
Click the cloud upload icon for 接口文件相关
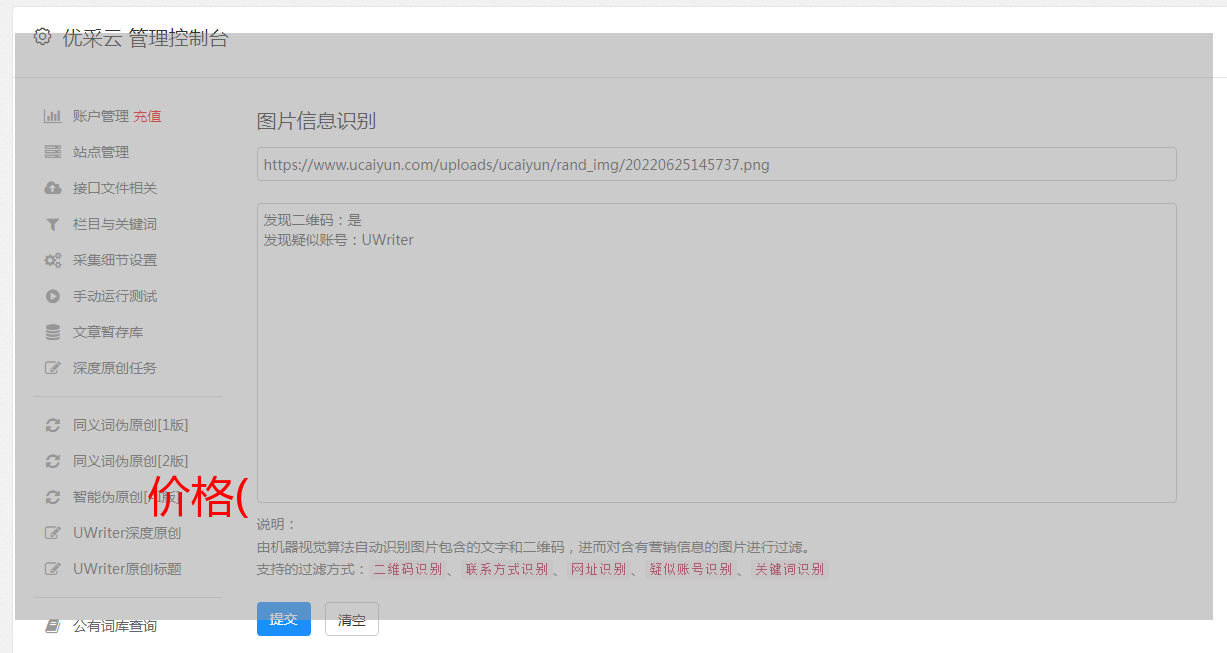(53, 188)
